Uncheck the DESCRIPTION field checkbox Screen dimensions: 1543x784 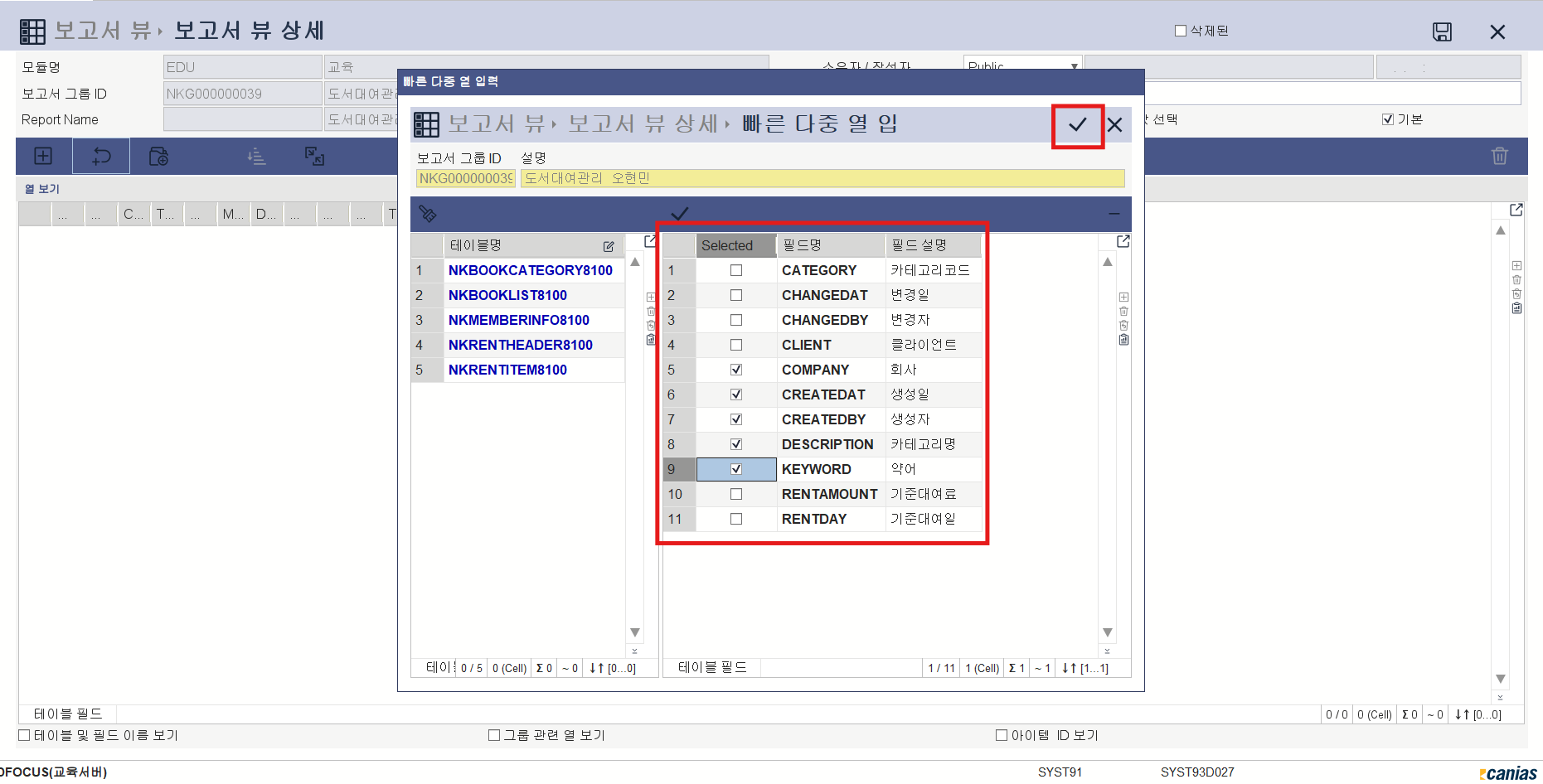(736, 444)
